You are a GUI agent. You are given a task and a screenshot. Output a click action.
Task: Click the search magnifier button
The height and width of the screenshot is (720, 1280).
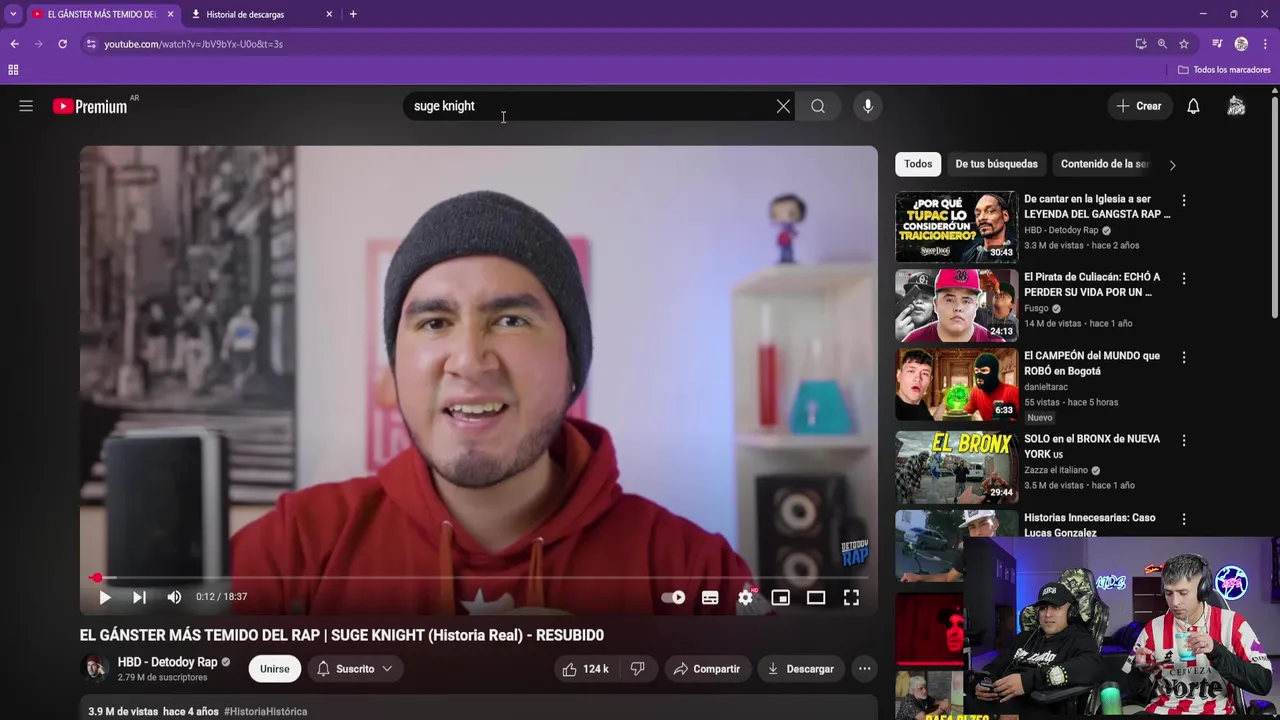pos(818,106)
